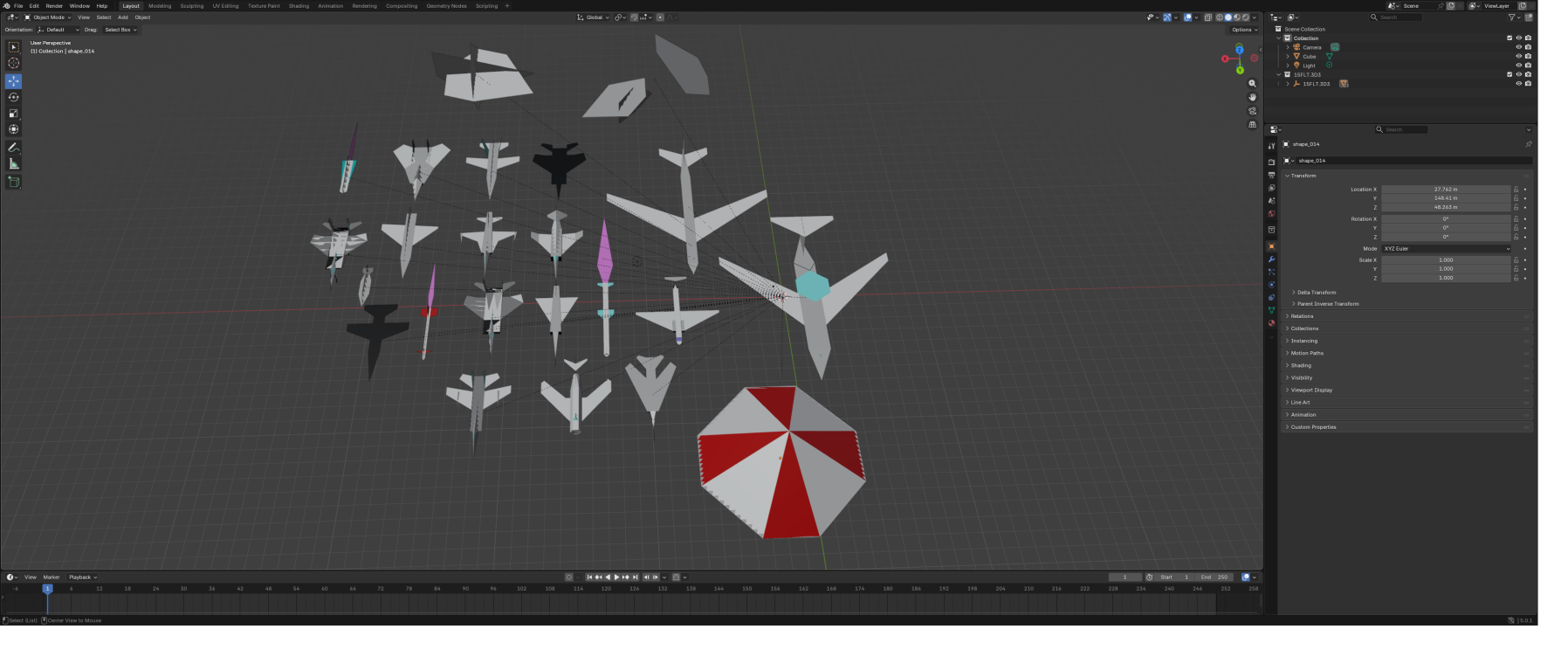
Task: Open the Render menu
Action: click(54, 6)
